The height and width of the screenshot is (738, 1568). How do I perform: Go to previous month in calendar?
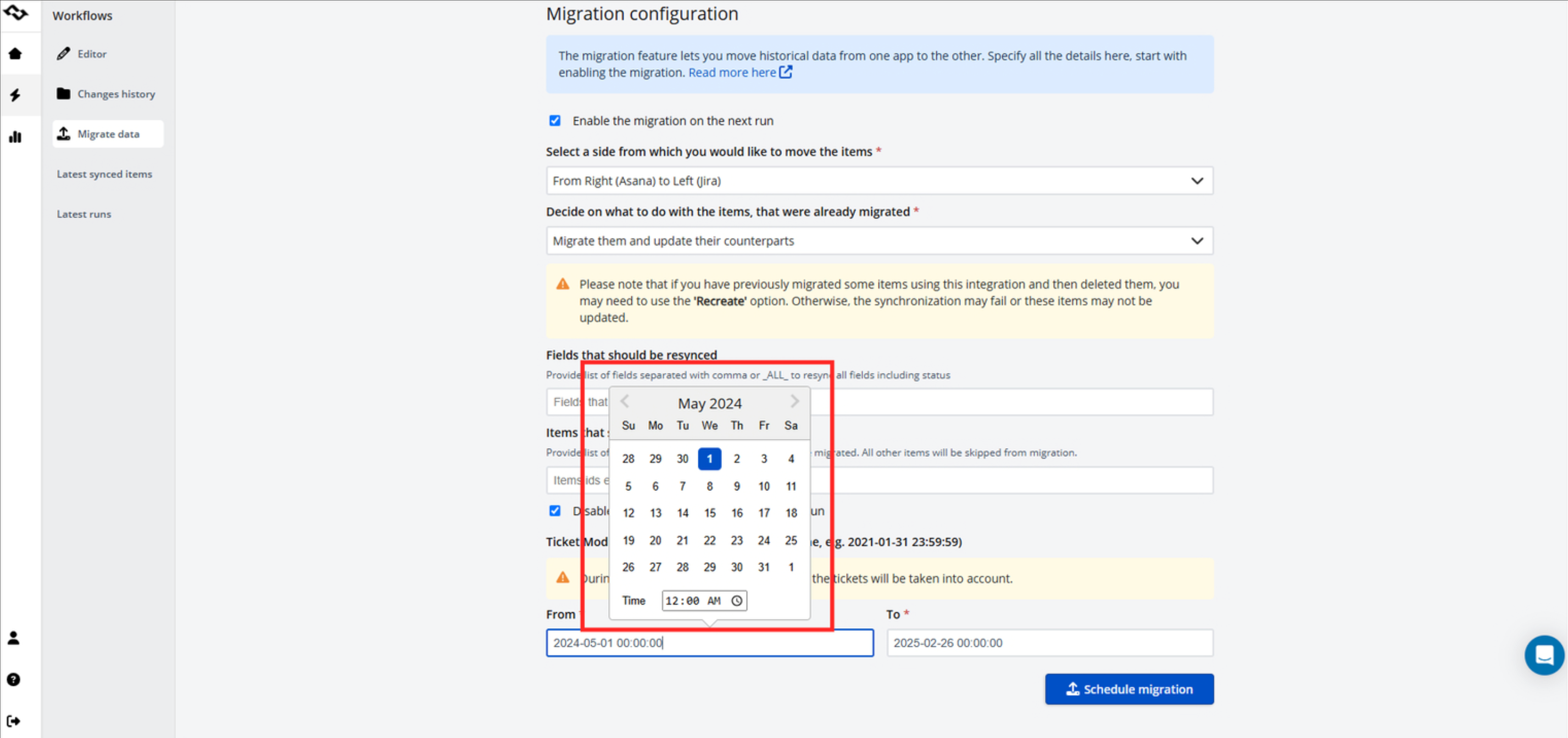(625, 401)
